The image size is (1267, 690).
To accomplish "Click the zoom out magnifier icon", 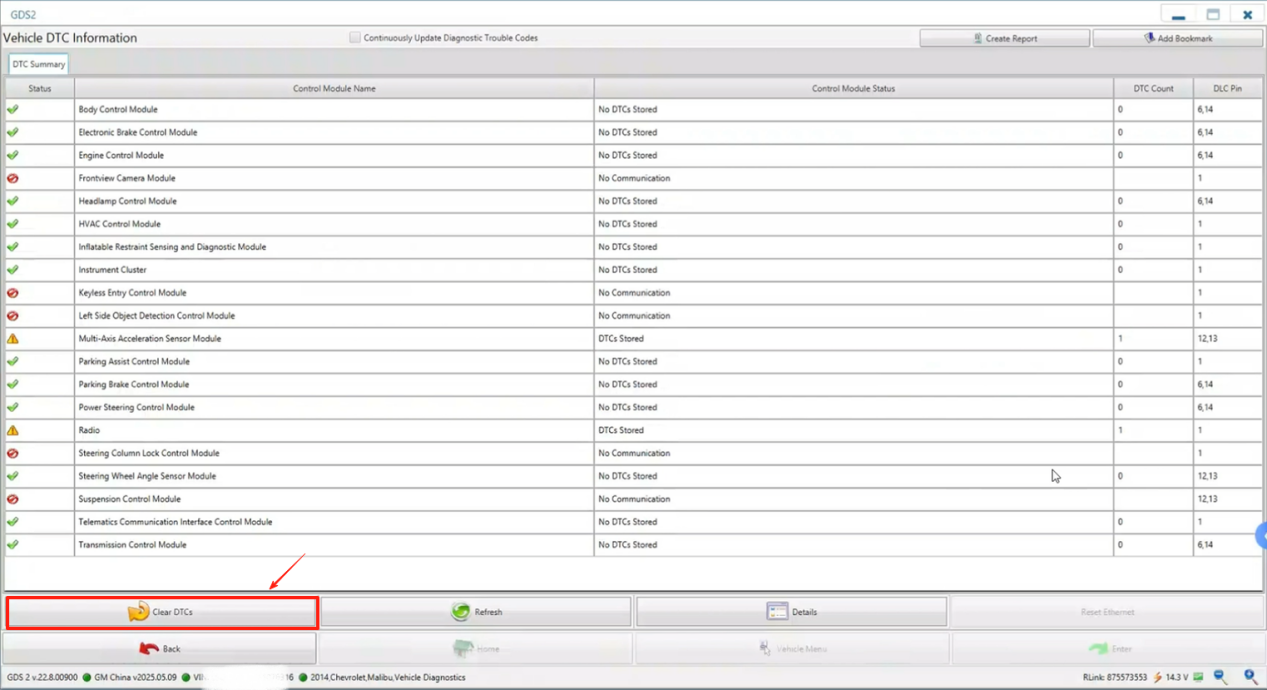I will tap(1220, 677).
